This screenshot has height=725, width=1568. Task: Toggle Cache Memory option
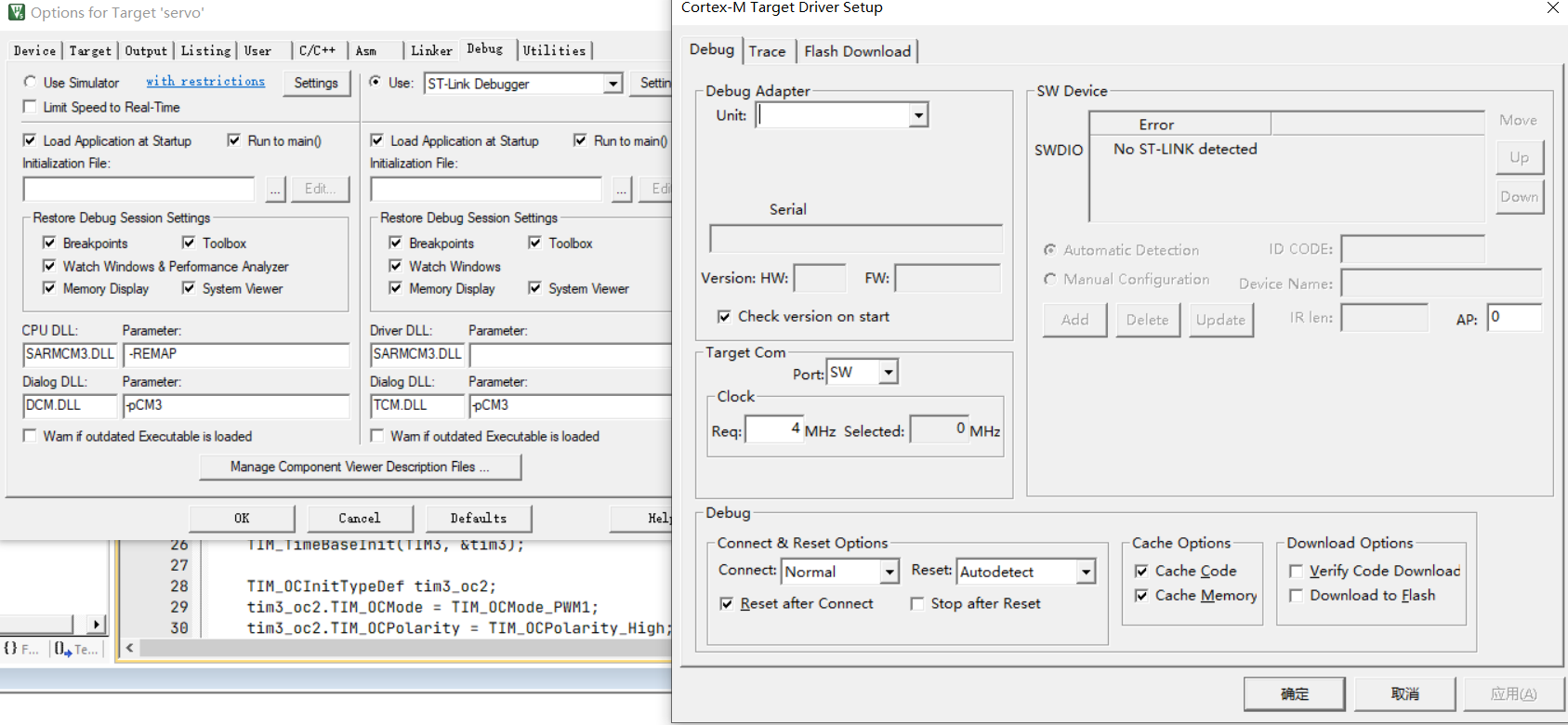1141,595
